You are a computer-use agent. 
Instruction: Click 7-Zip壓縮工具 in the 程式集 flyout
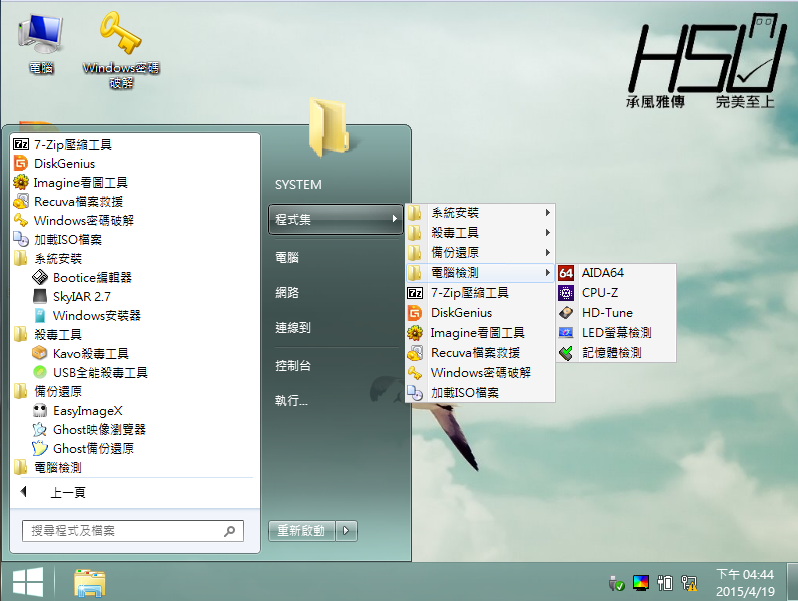point(480,293)
